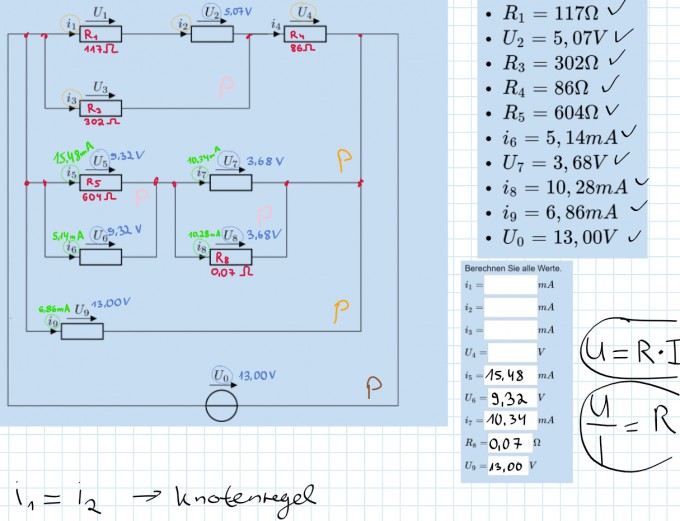680x521 pixels.
Task: Click the R5 resistor box labeled 604Ω
Action: pyautogui.click(x=101, y=183)
